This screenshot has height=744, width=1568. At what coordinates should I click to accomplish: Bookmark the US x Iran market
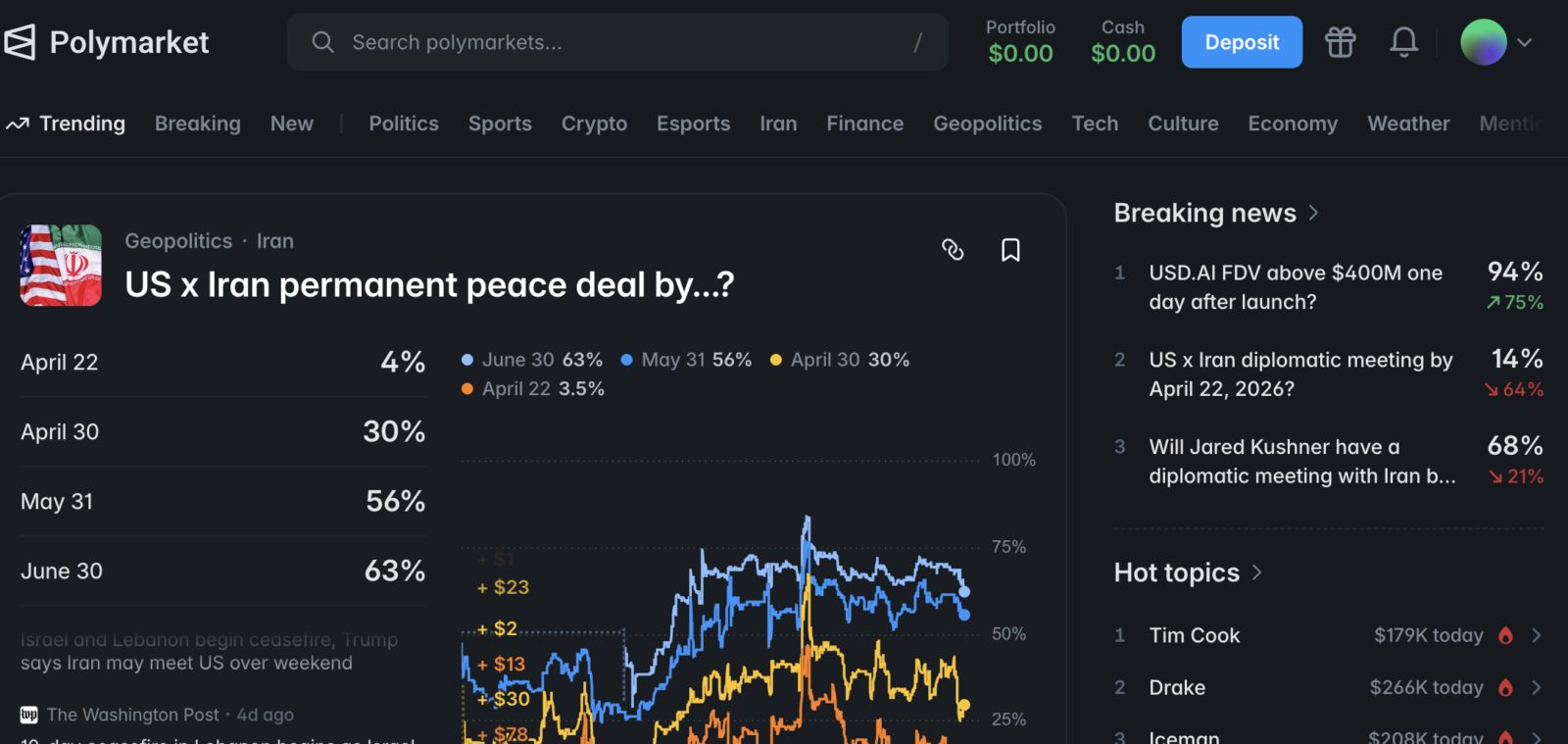coord(1010,250)
